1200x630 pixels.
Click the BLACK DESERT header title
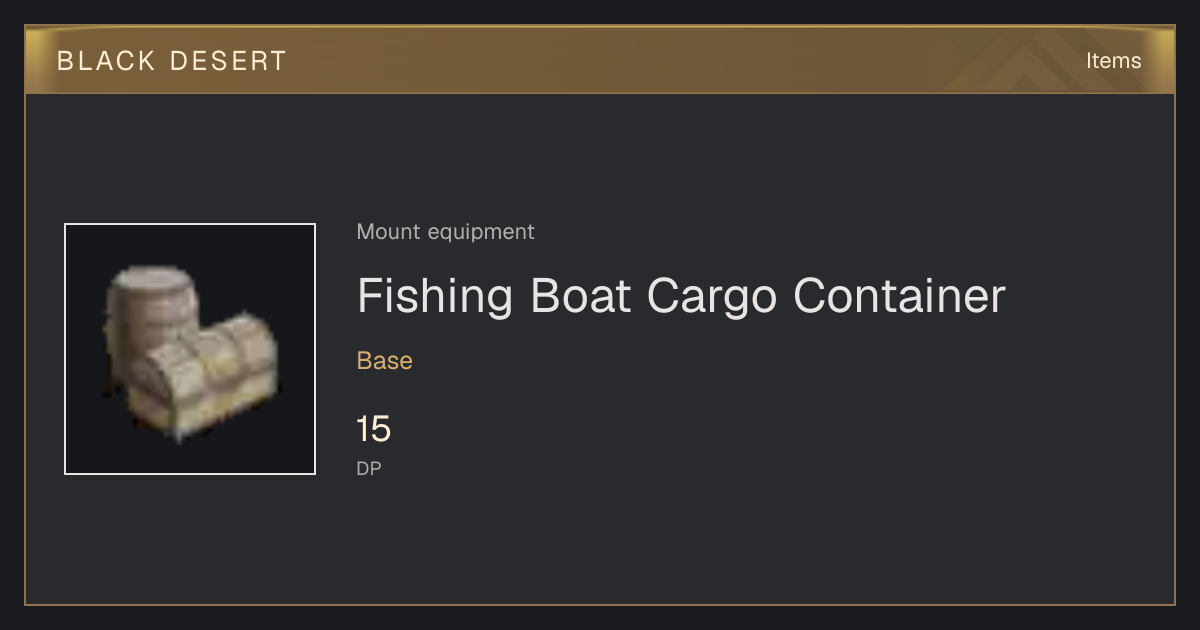click(172, 61)
